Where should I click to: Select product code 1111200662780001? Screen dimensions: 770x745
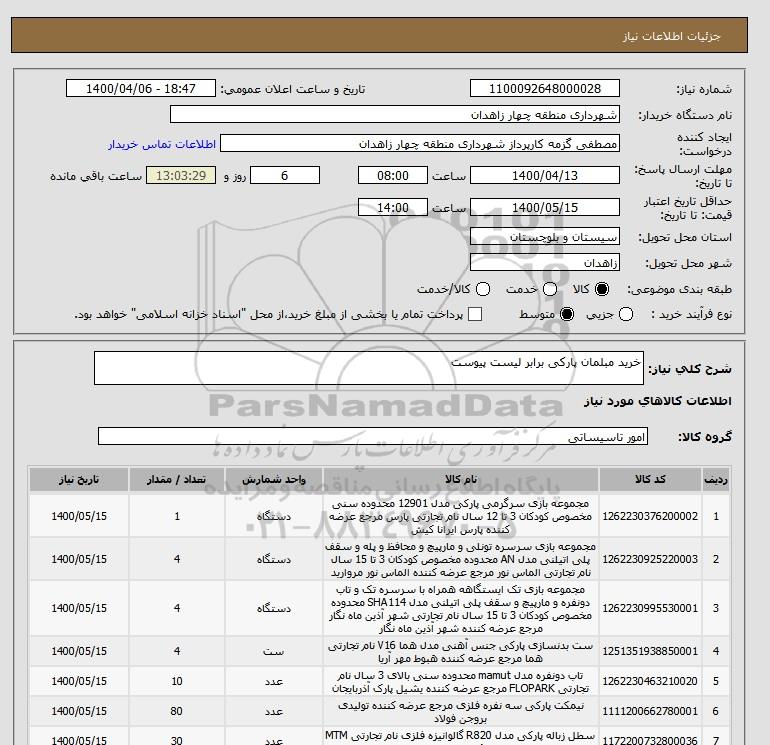650,711
